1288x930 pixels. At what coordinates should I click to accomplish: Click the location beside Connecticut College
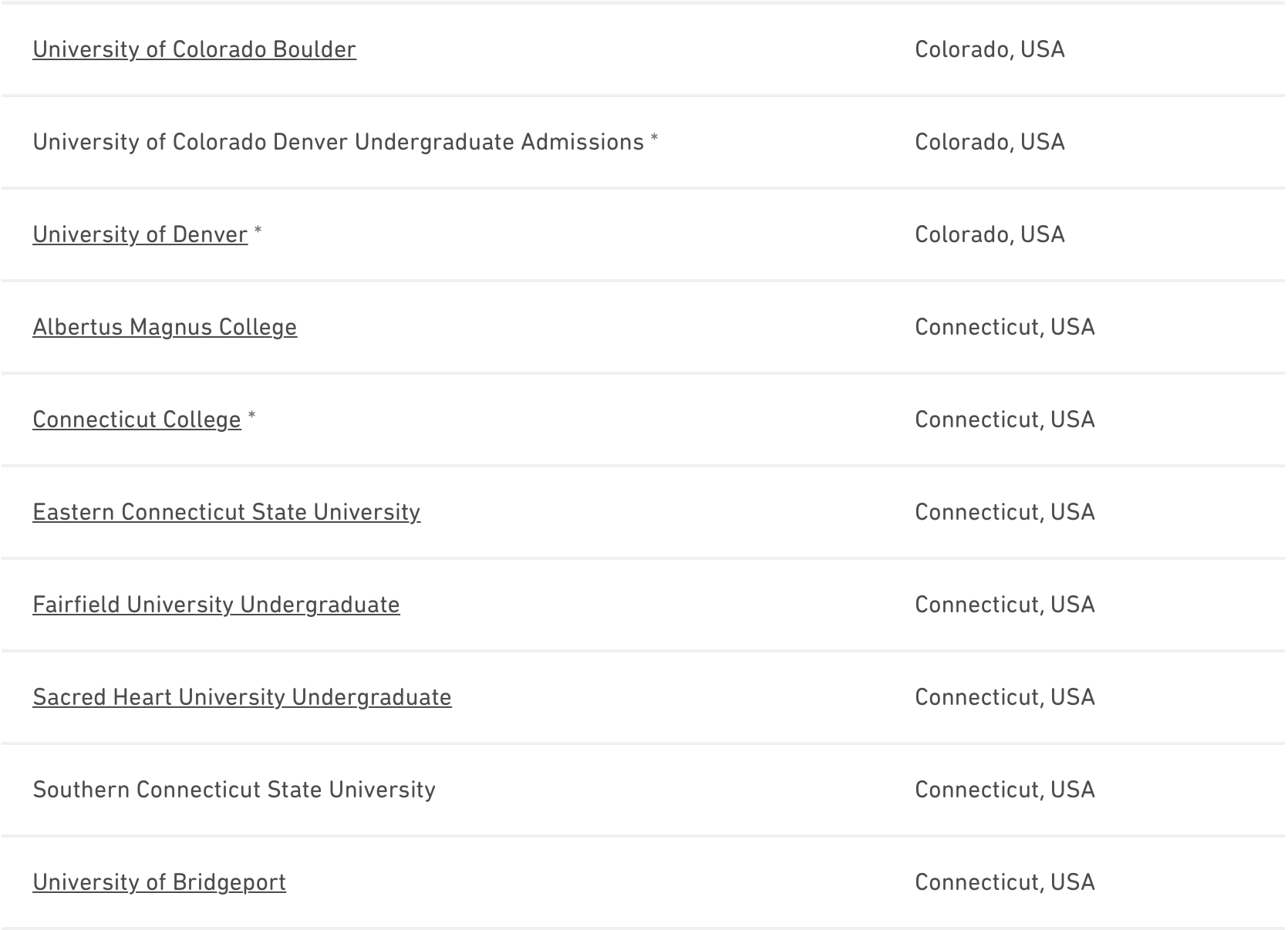pyautogui.click(x=1004, y=420)
